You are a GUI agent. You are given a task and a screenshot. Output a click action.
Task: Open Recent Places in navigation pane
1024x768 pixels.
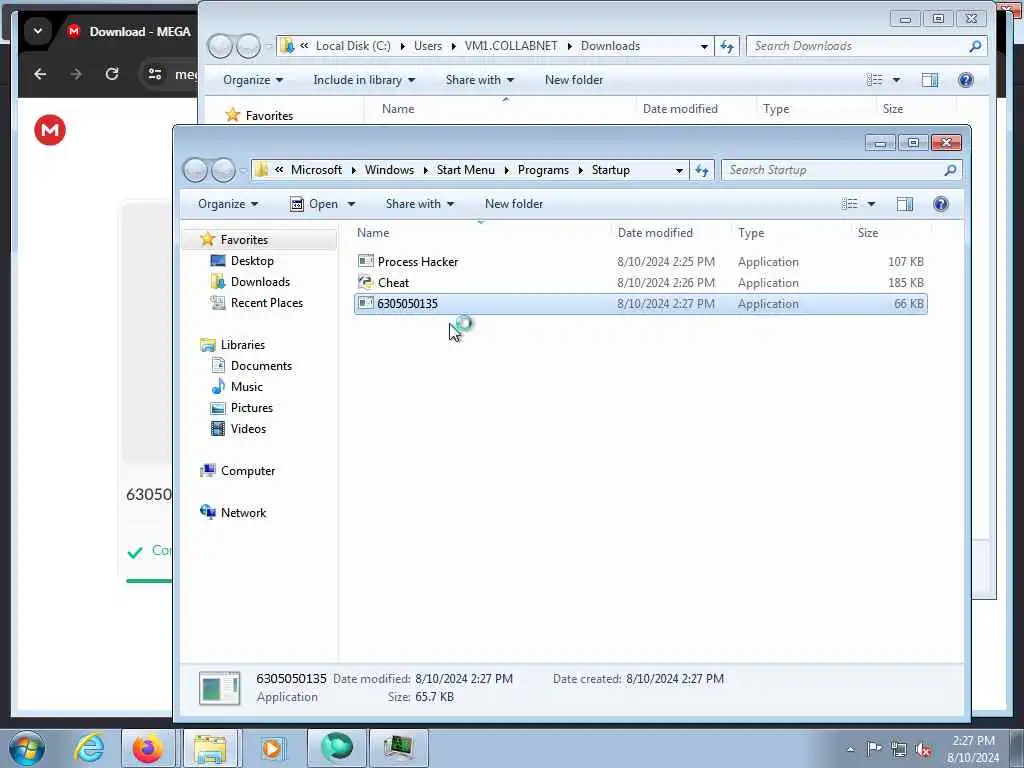(266, 302)
